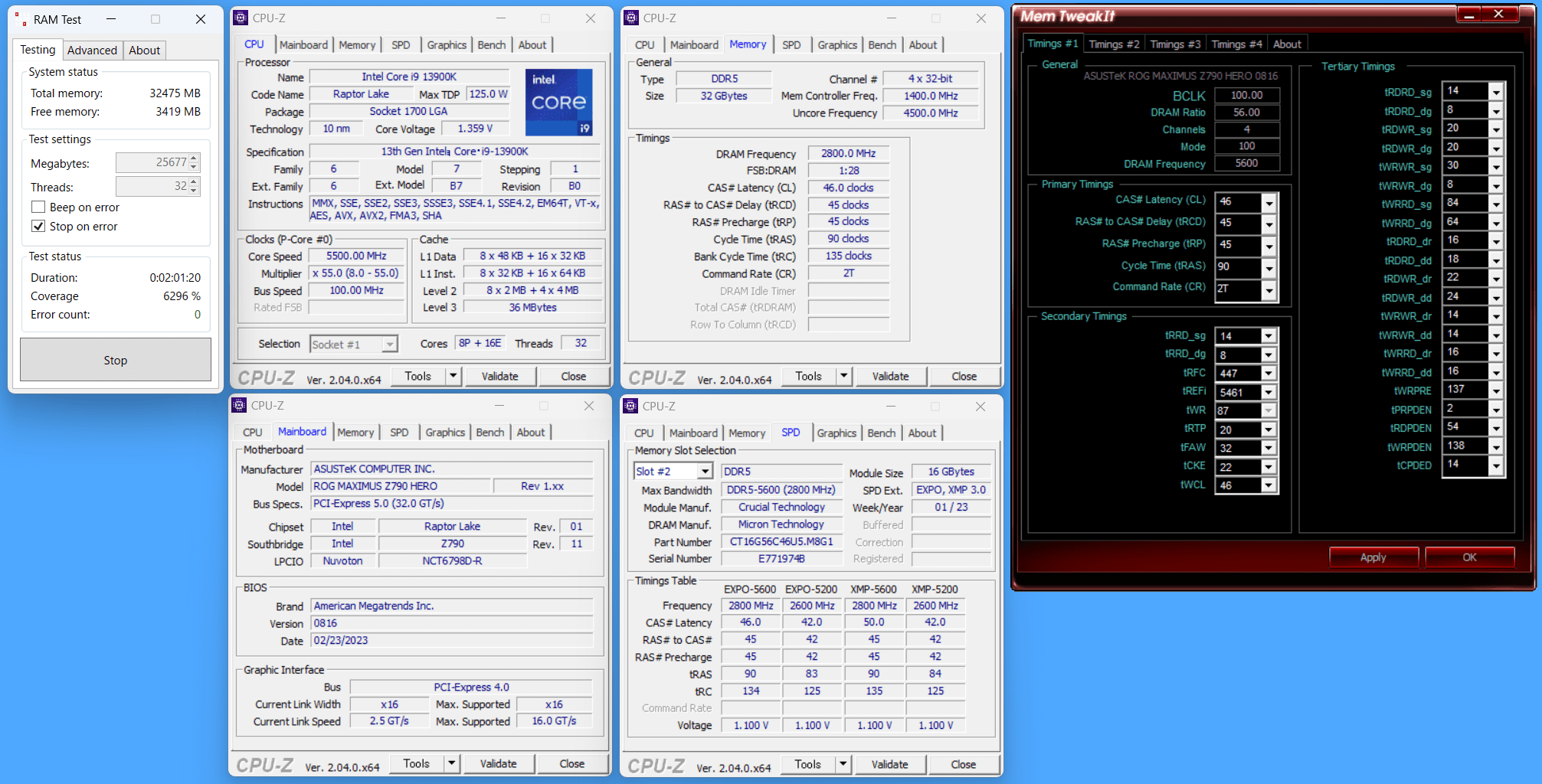Expand the tRFC dropdown in Mem TweakIt
The image size is (1542, 784).
pyautogui.click(x=1269, y=374)
